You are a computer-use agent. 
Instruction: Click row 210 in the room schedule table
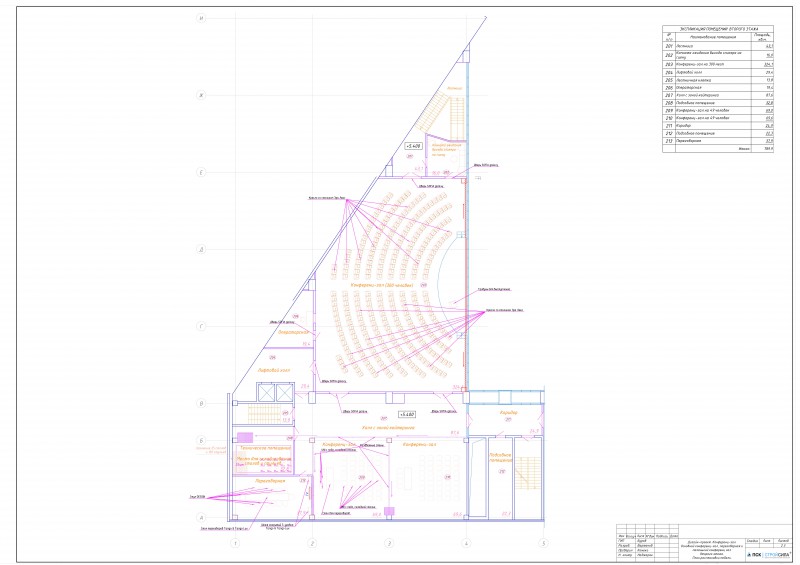(718, 118)
